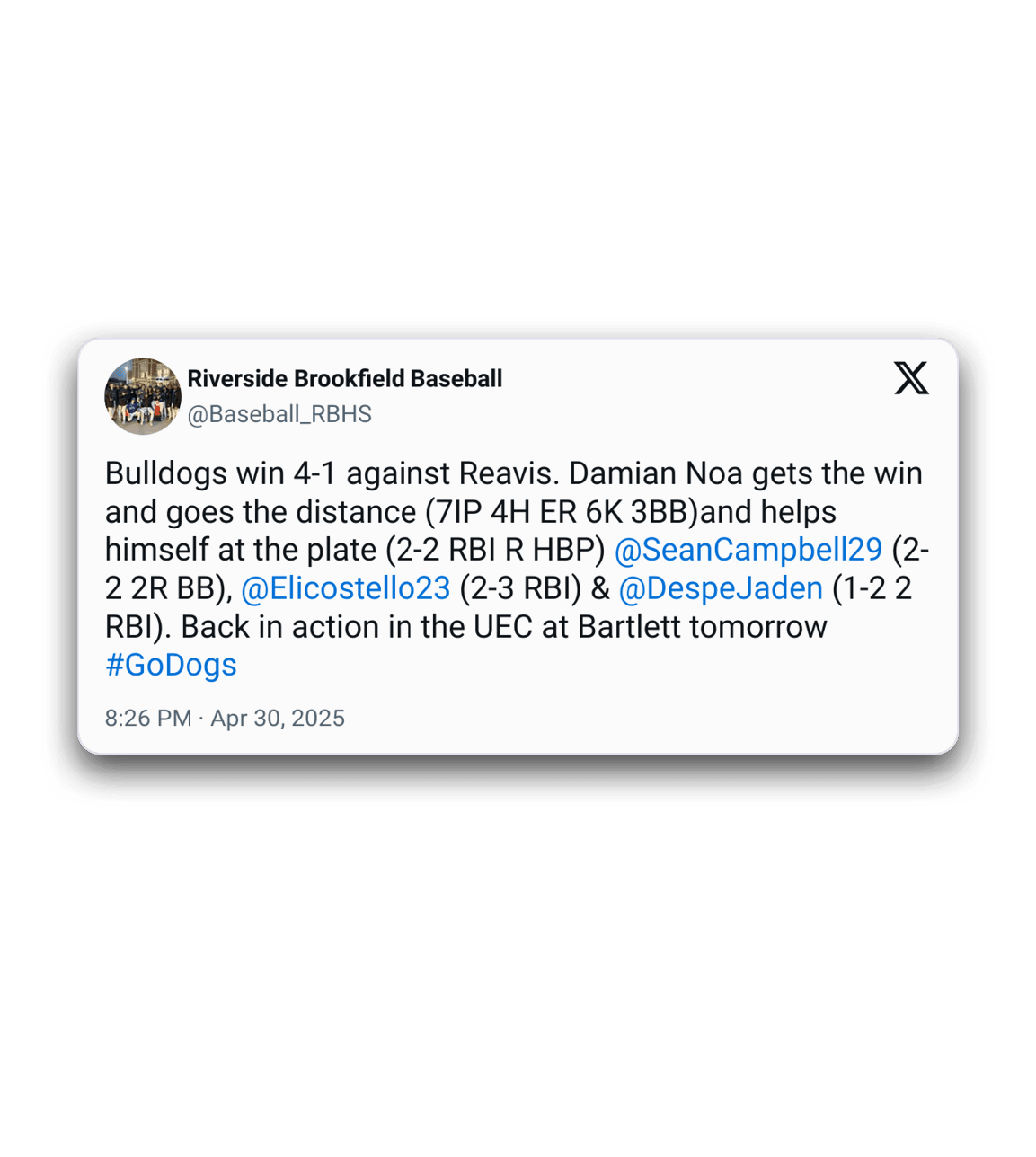Click the Apr 30, 2025 date

278,719
